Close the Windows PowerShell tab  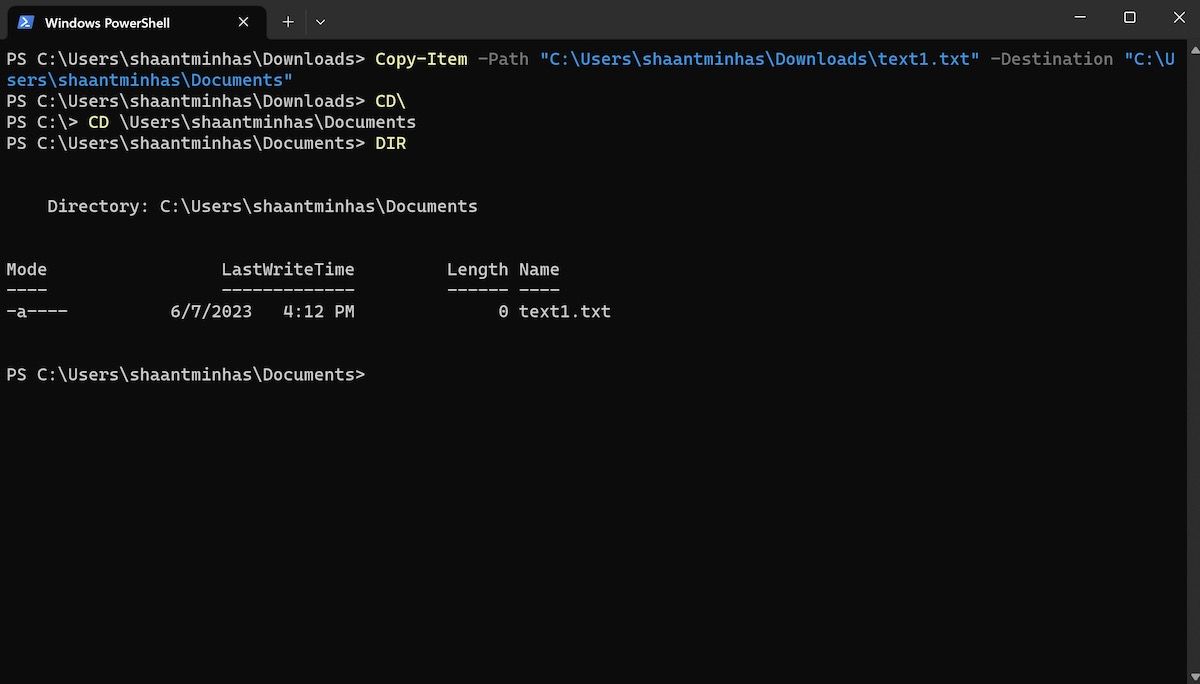pos(243,21)
